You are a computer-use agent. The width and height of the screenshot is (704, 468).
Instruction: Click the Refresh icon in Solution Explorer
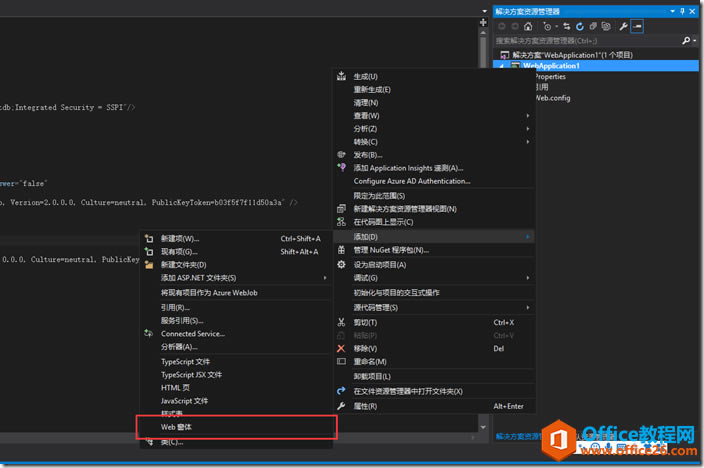(578, 26)
